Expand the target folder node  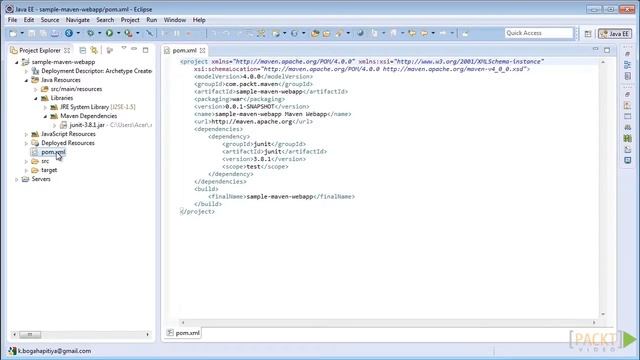coord(27,170)
